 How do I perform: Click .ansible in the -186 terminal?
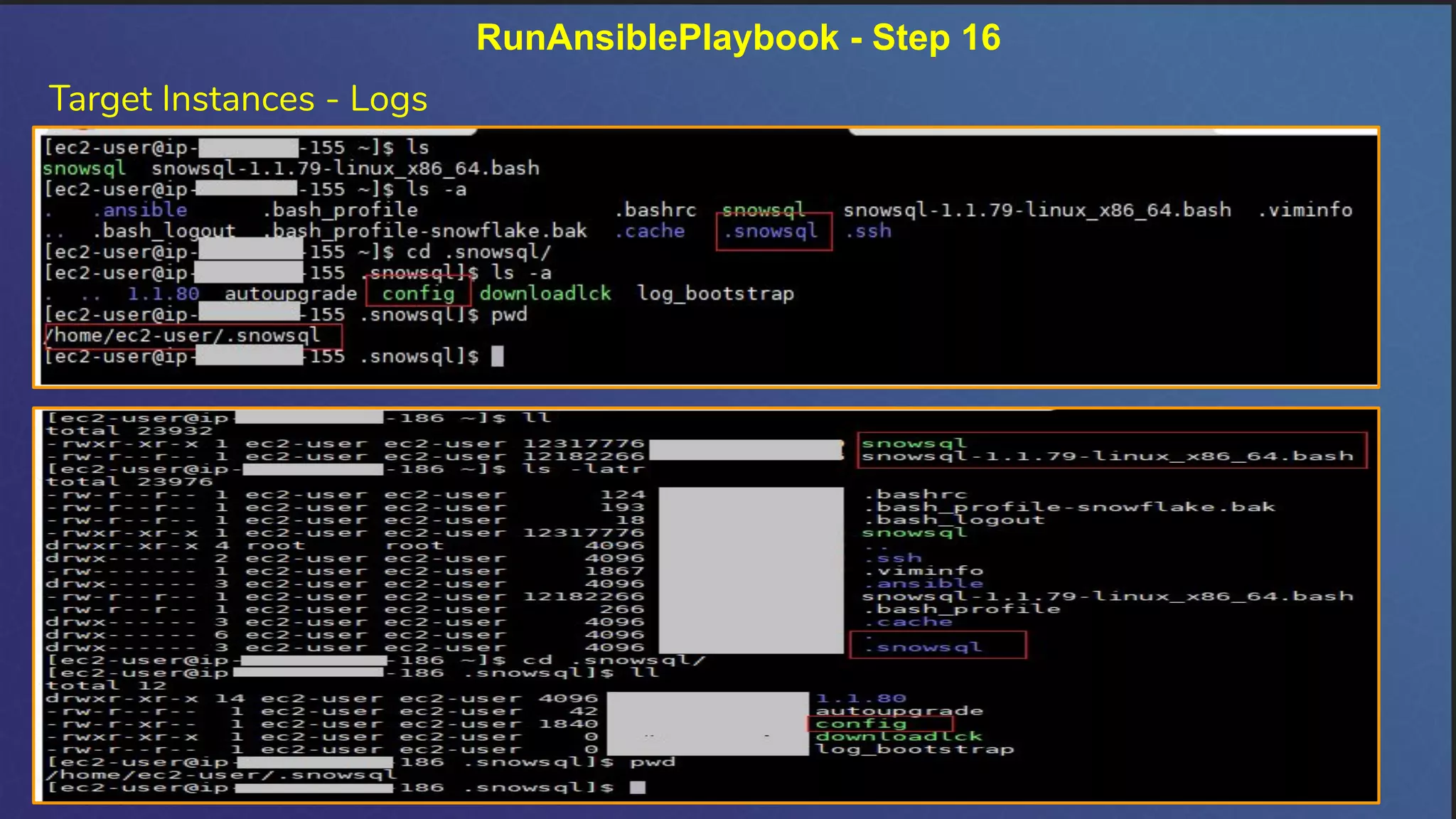[924, 584]
